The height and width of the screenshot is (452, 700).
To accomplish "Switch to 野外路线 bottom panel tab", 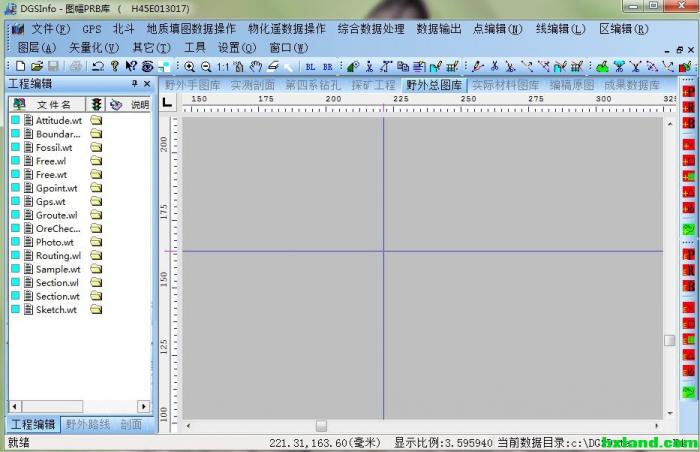I will coord(89,424).
